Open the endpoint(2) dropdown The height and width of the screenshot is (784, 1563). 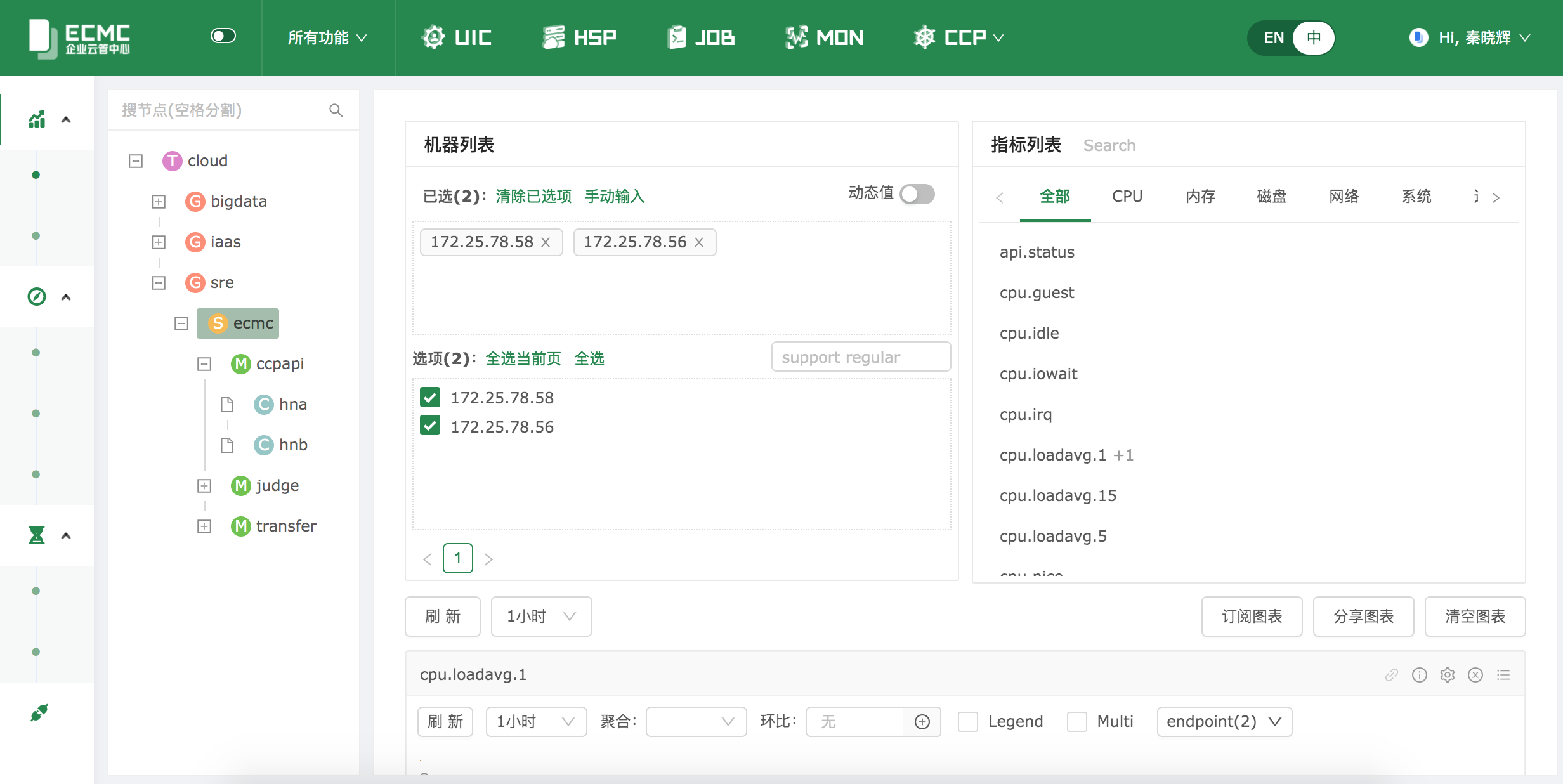(x=1224, y=722)
